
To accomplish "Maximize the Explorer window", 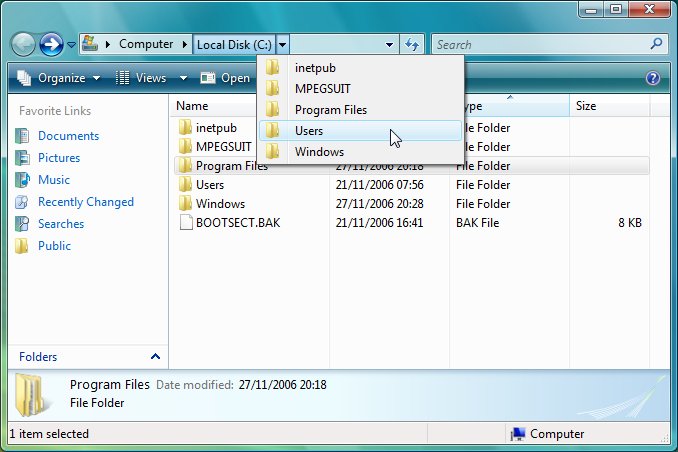I will (616, 10).
